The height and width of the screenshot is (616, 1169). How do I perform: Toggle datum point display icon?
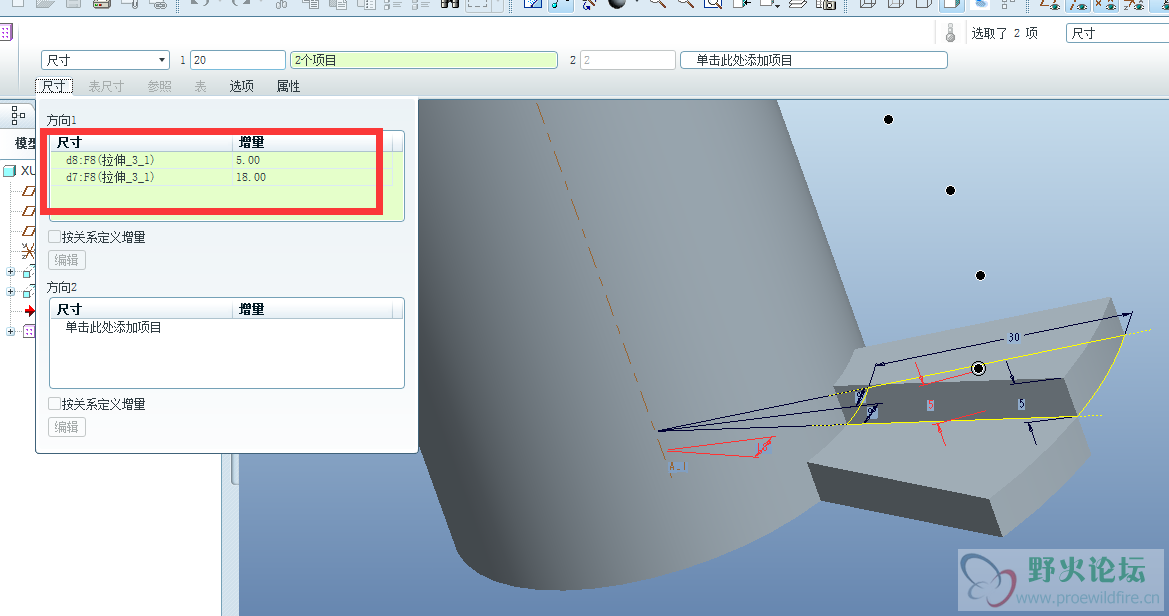1106,4
